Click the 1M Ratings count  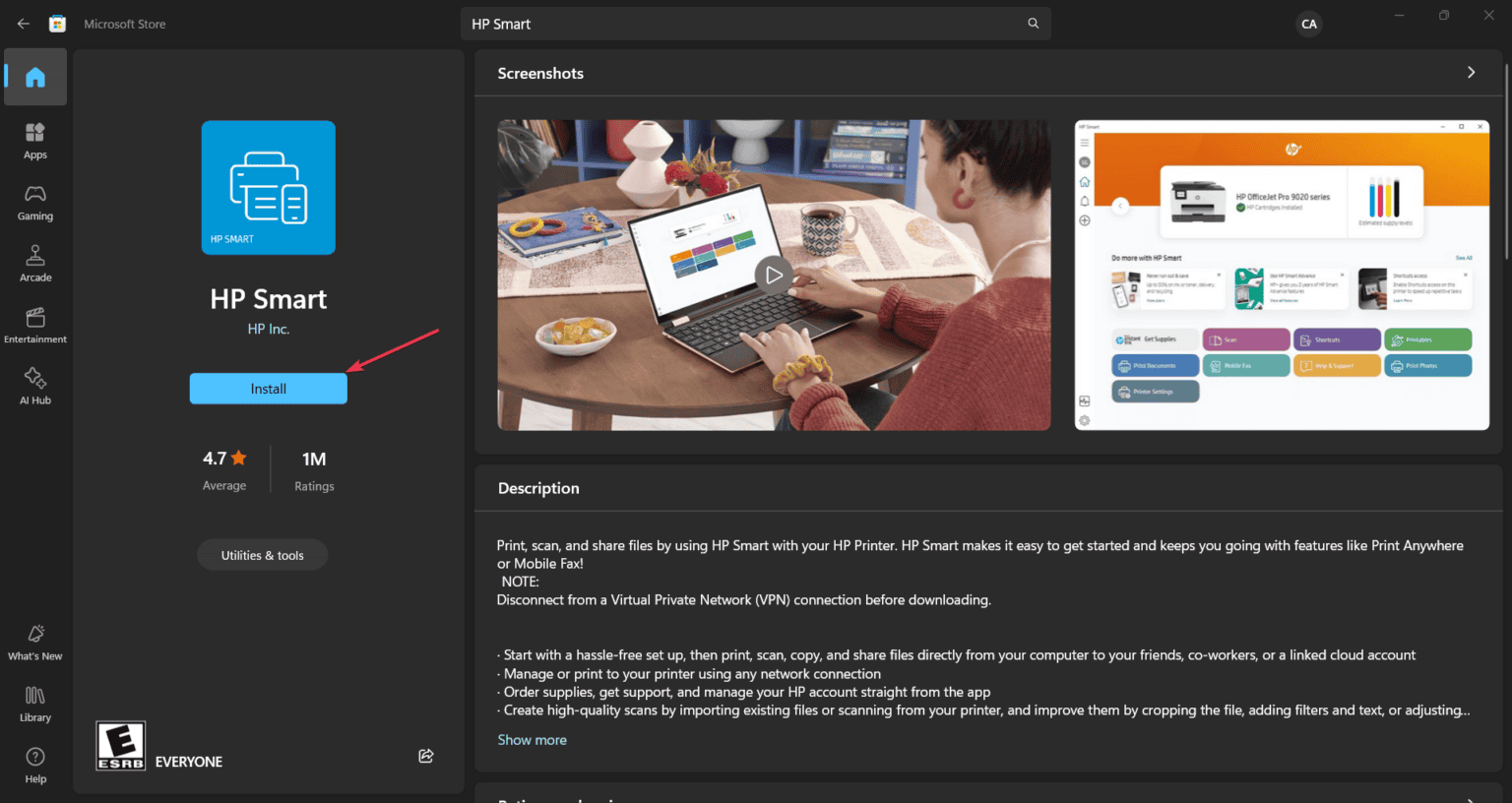pyautogui.click(x=314, y=470)
